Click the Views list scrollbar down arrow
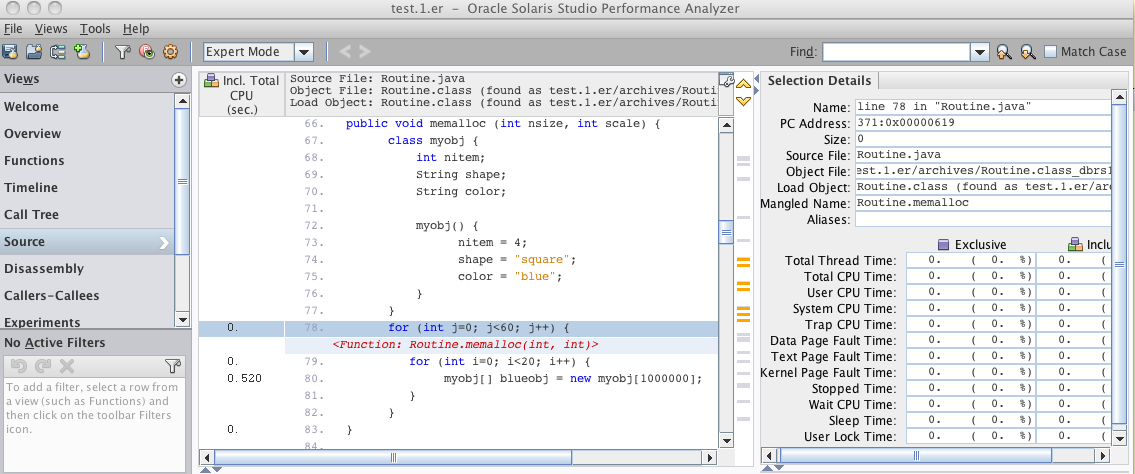The height and width of the screenshot is (474, 1135). pyautogui.click(x=182, y=318)
